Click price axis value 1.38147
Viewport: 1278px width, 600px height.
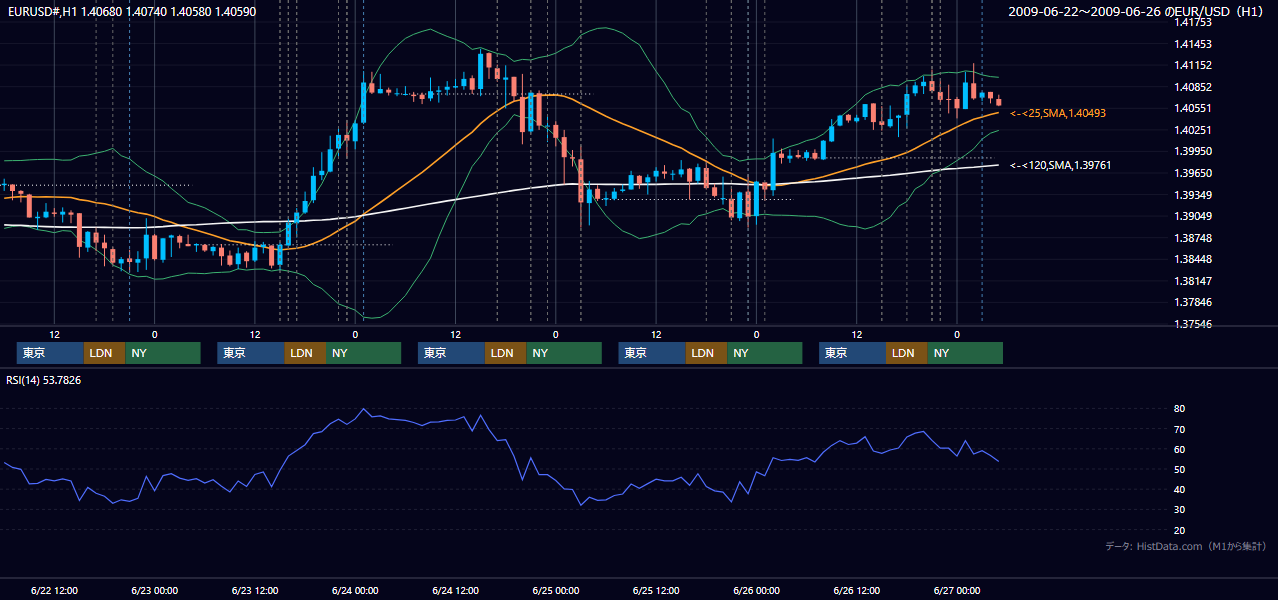[1192, 281]
